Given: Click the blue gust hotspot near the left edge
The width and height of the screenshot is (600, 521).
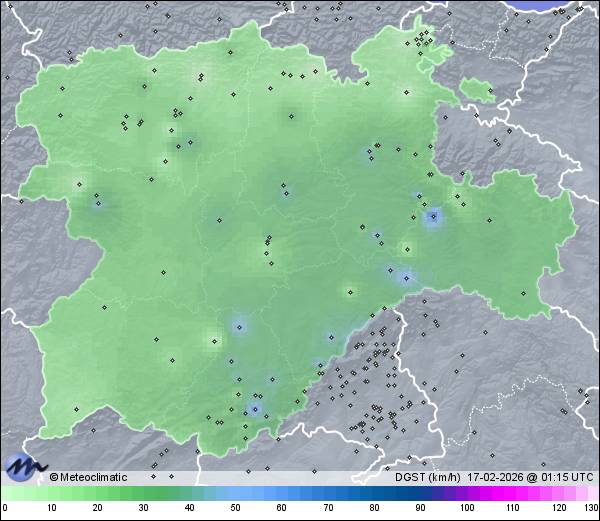Looking at the screenshot, I should [x=98, y=203].
